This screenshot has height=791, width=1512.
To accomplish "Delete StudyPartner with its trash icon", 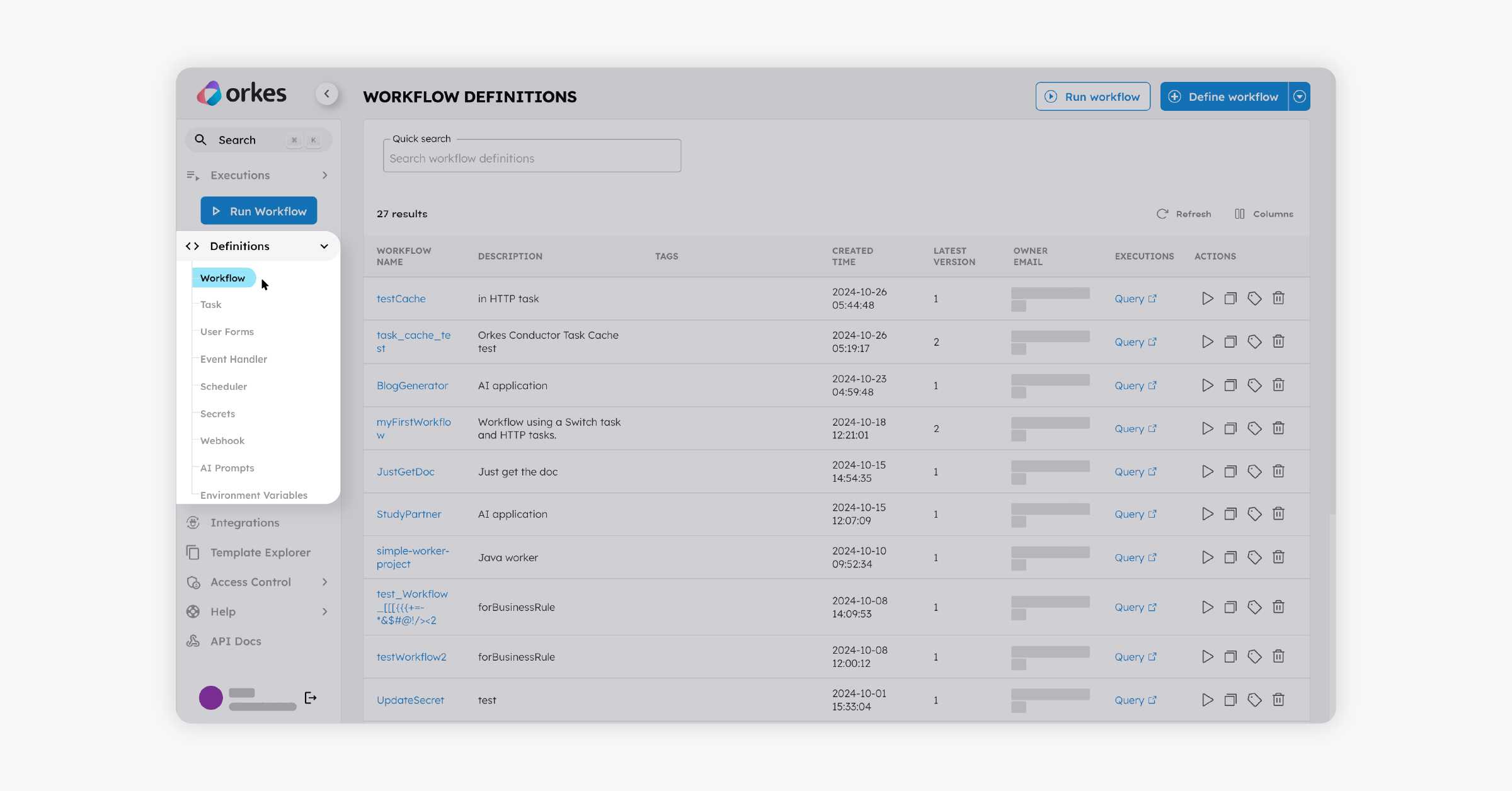I will [x=1278, y=514].
